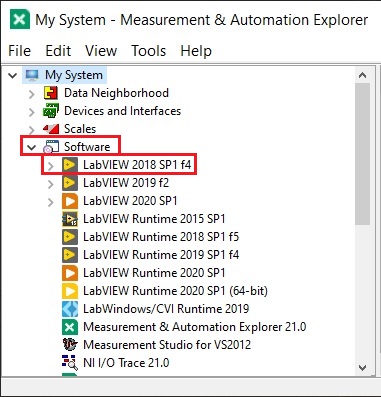Screen dimensions: 381x397
Task: Select LabVIEW Runtime 2018 SP1 f5 entry
Action: pyautogui.click(x=161, y=237)
